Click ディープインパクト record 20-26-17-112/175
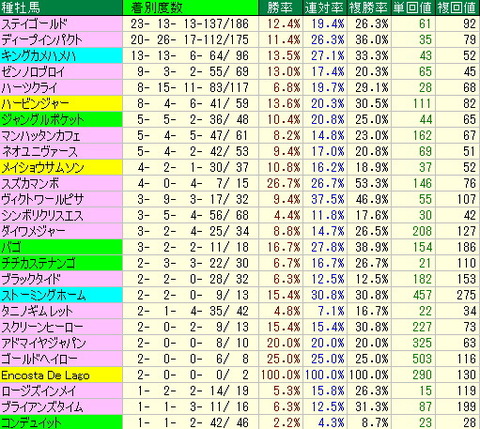 pos(190,40)
